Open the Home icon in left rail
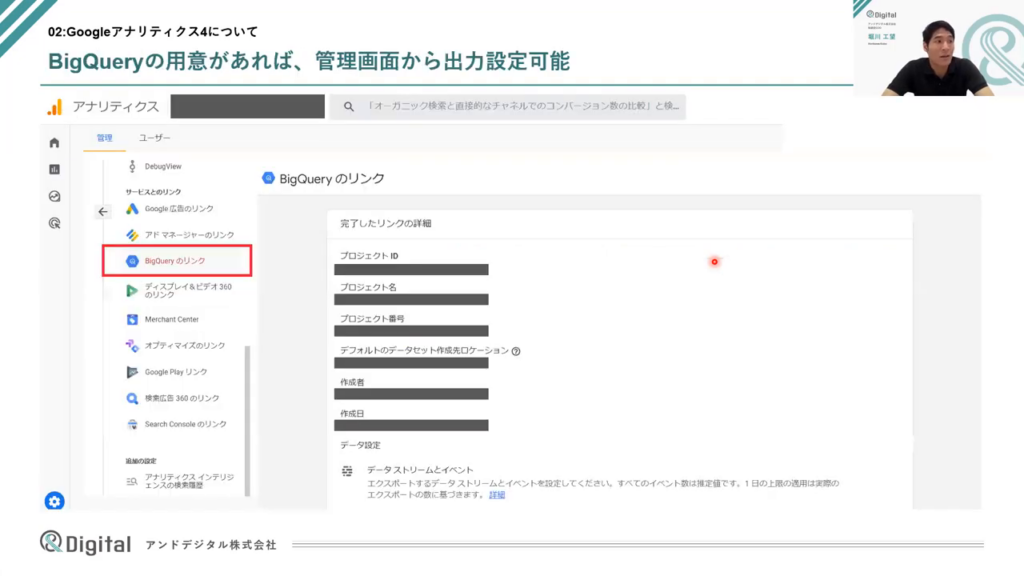The height and width of the screenshot is (576, 1024). click(54, 143)
